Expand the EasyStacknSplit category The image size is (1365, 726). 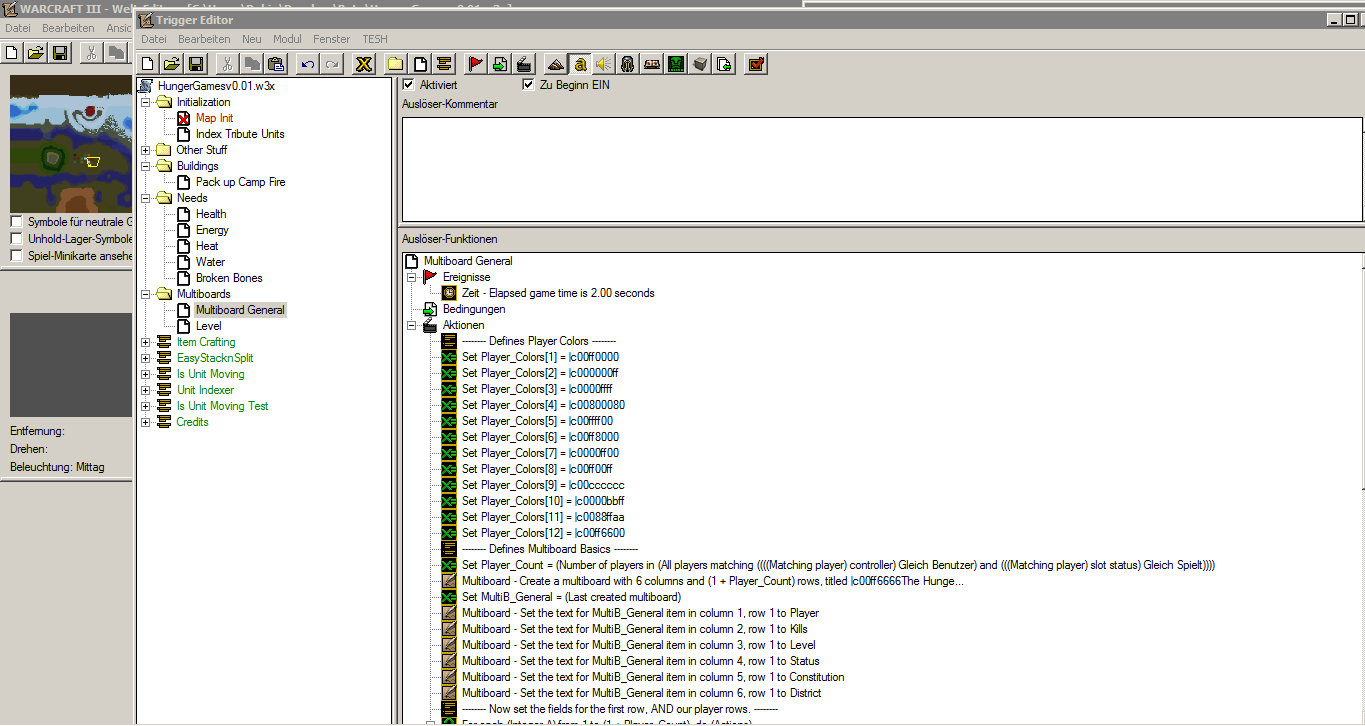pos(146,358)
